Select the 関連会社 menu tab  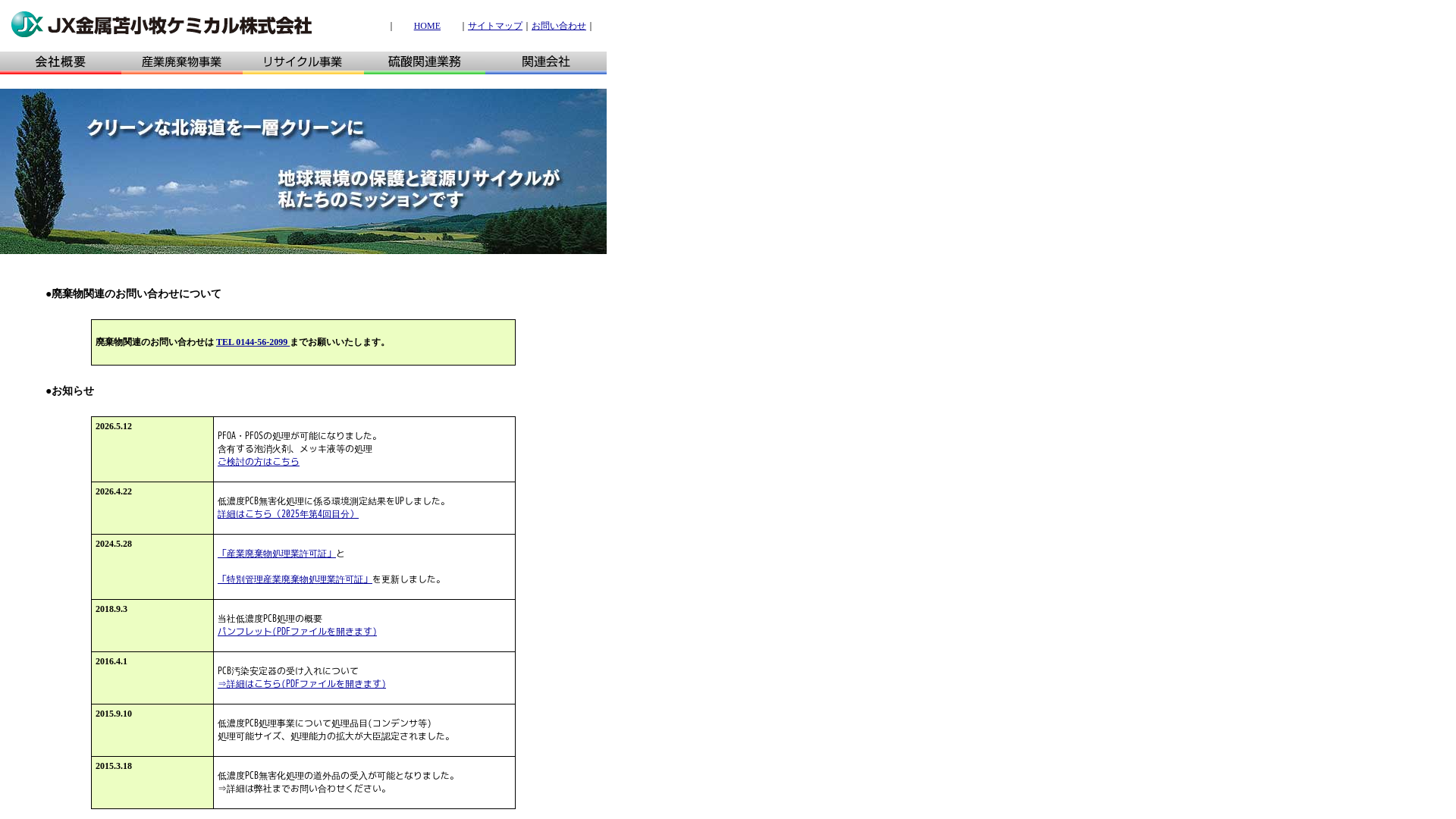546,63
